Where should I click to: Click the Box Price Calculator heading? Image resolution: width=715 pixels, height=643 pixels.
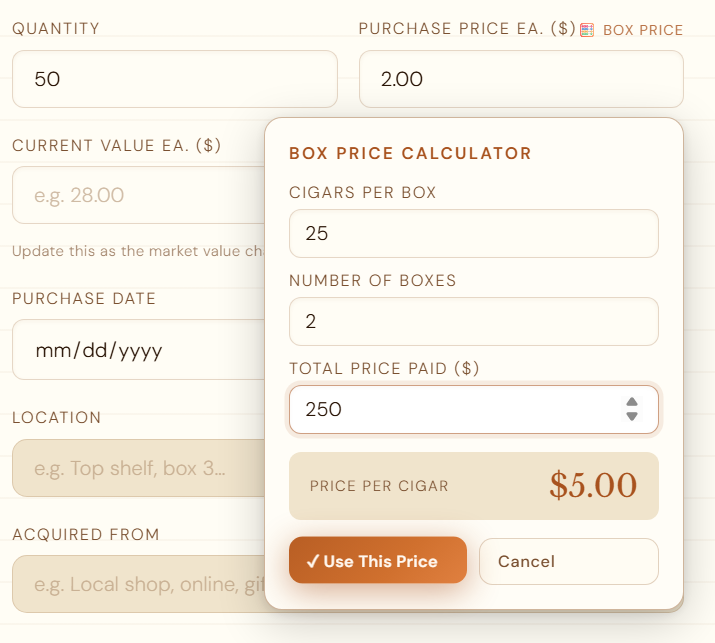coord(410,153)
